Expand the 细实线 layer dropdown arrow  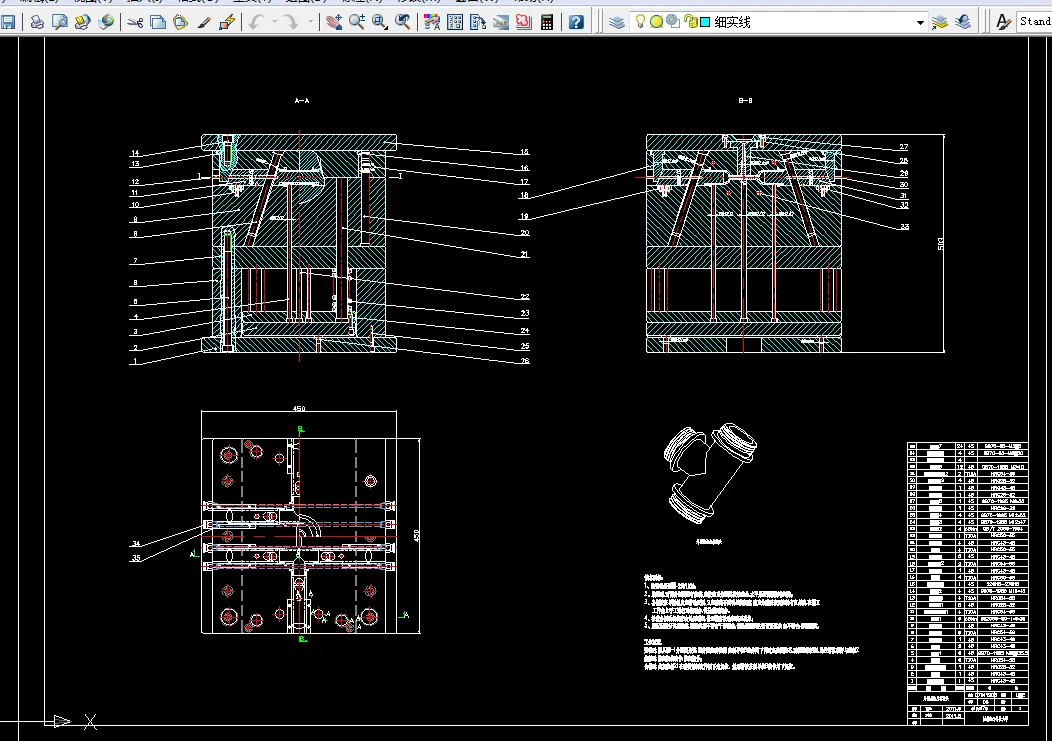pos(920,22)
